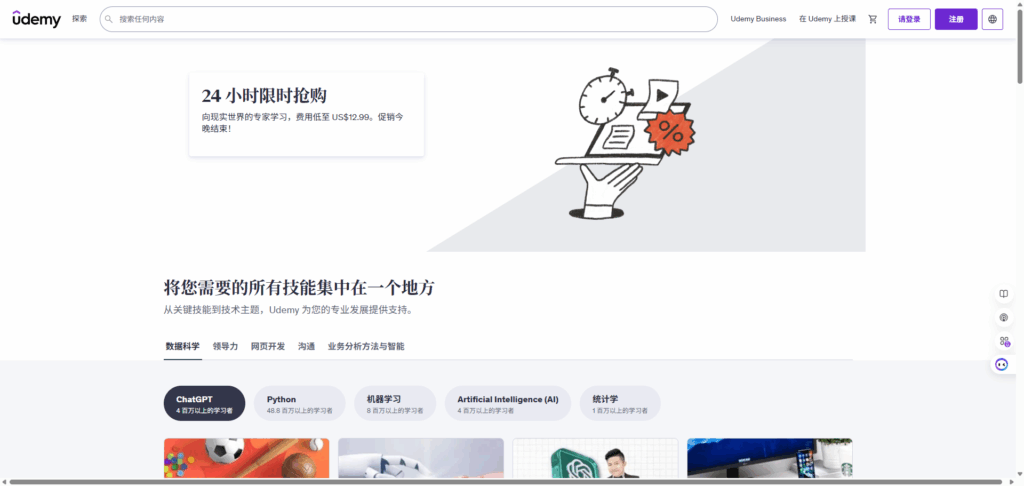Click the search magnifier icon

(109, 20)
